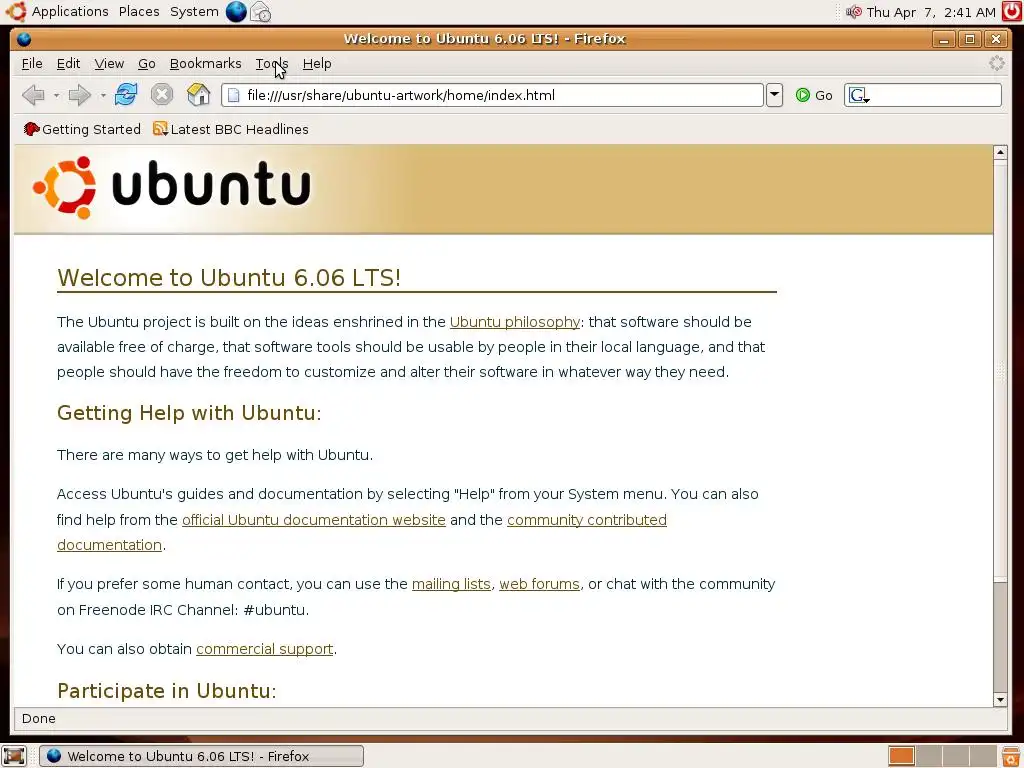Open the Places menu in top panel

(x=139, y=12)
